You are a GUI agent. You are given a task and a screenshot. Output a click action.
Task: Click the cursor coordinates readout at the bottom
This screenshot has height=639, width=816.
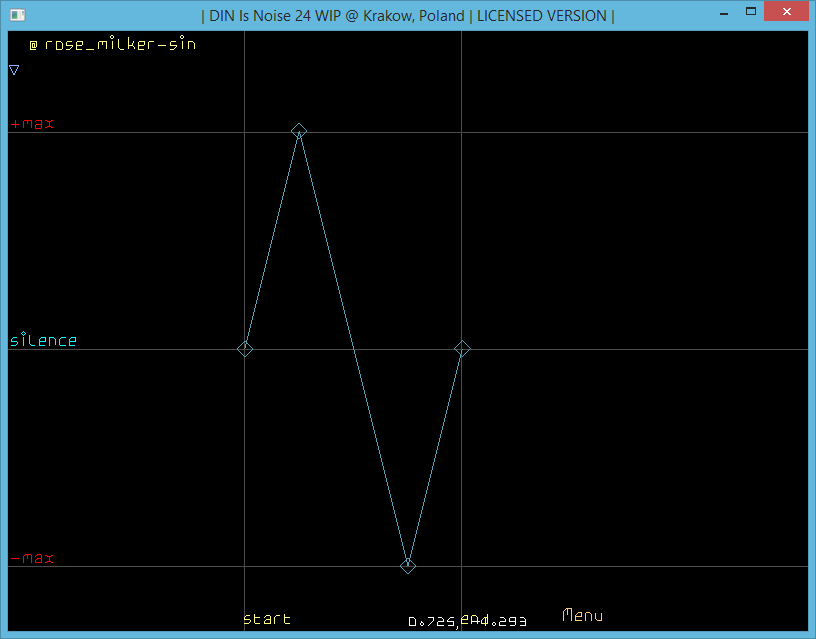point(467,622)
